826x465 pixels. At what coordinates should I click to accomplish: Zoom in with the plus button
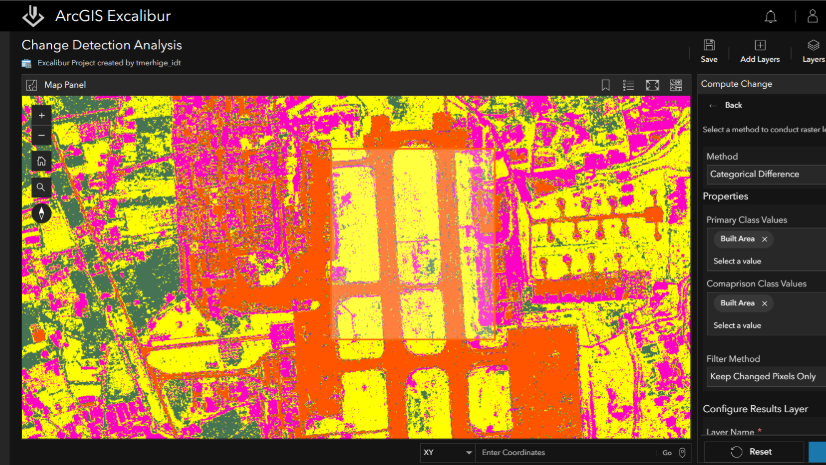click(x=42, y=115)
